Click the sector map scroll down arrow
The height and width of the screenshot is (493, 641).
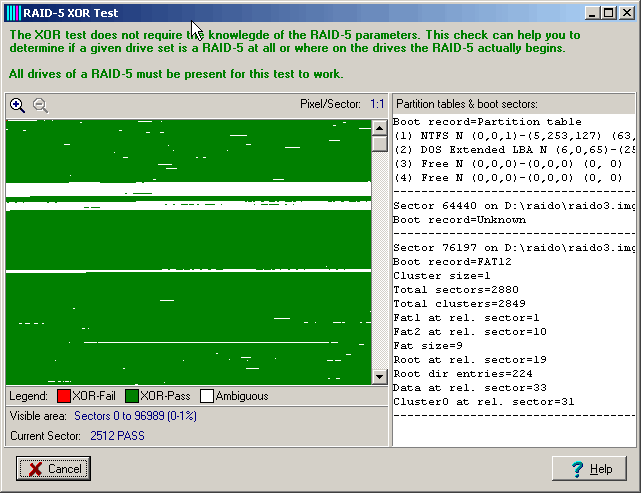[379, 377]
